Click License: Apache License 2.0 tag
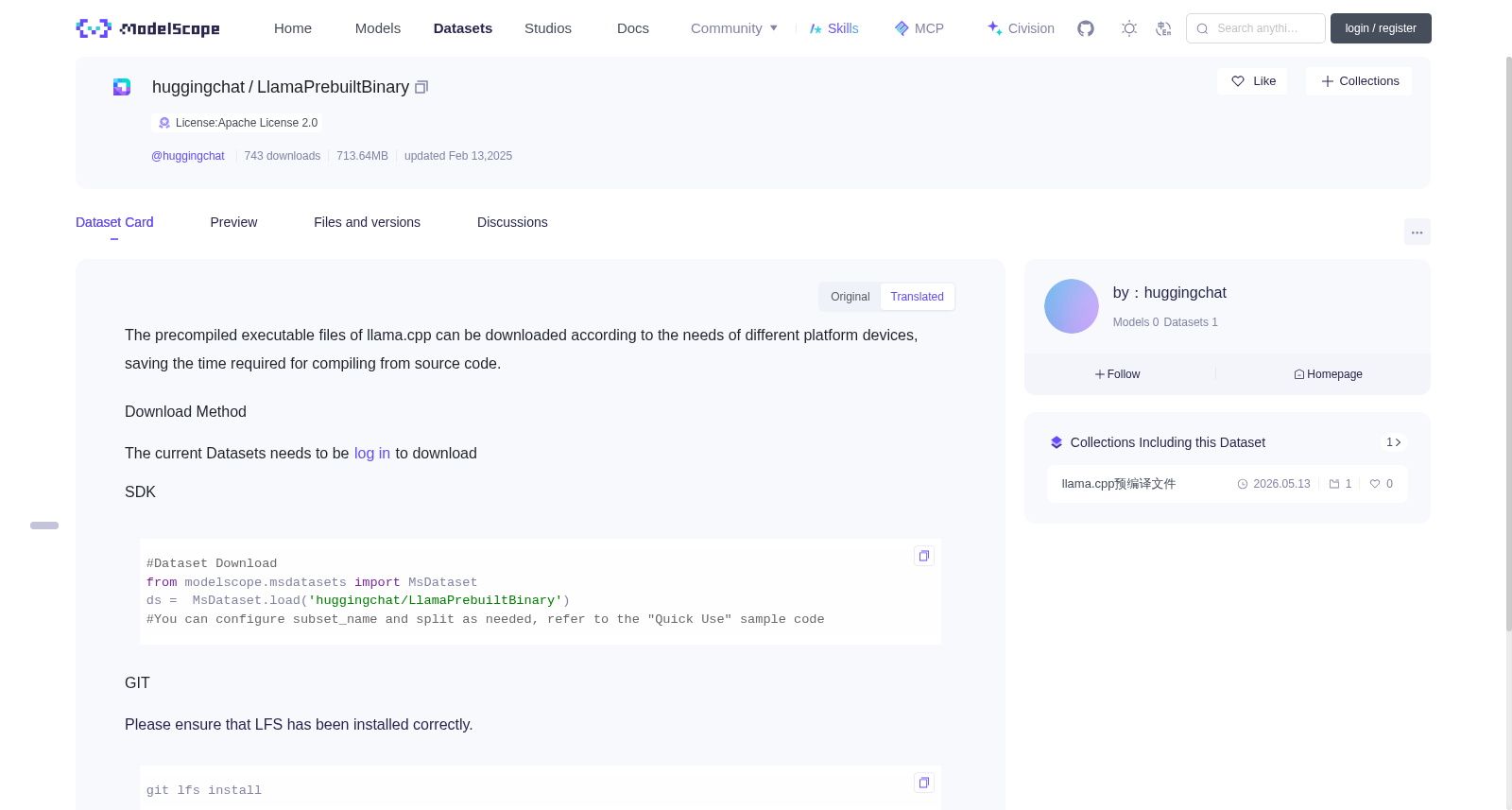The width and height of the screenshot is (1512, 810). click(237, 123)
